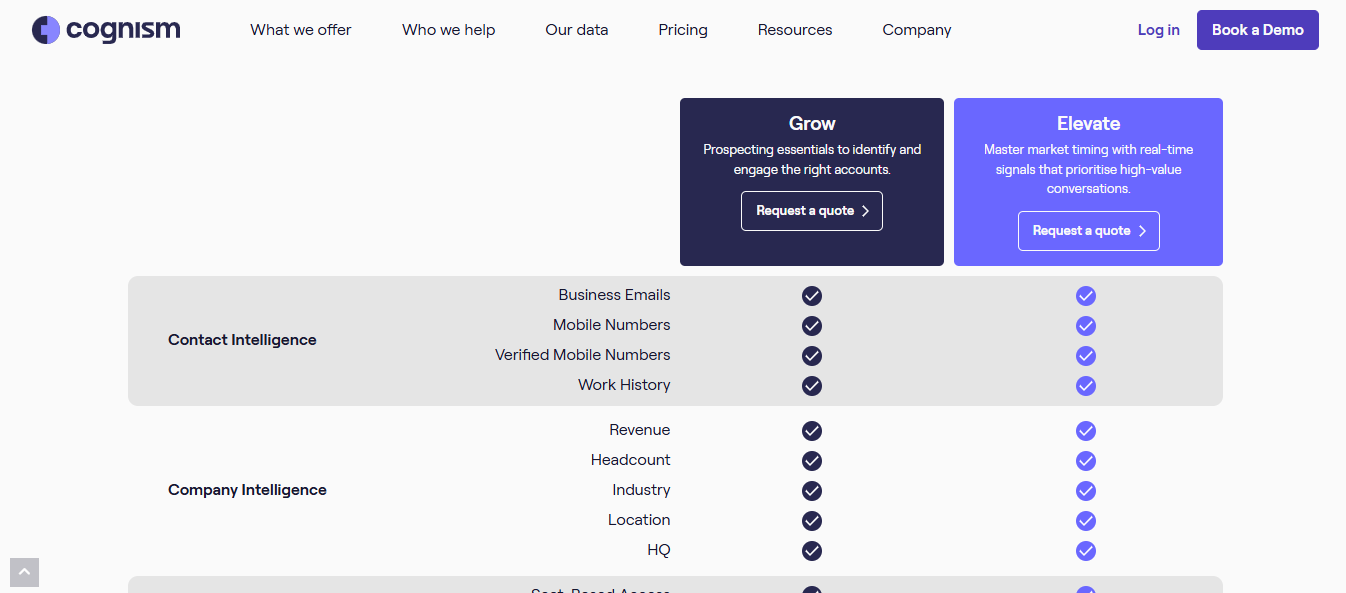Click the Mobile Numbers checkmark in Grow column
1346x593 pixels.
click(811, 326)
